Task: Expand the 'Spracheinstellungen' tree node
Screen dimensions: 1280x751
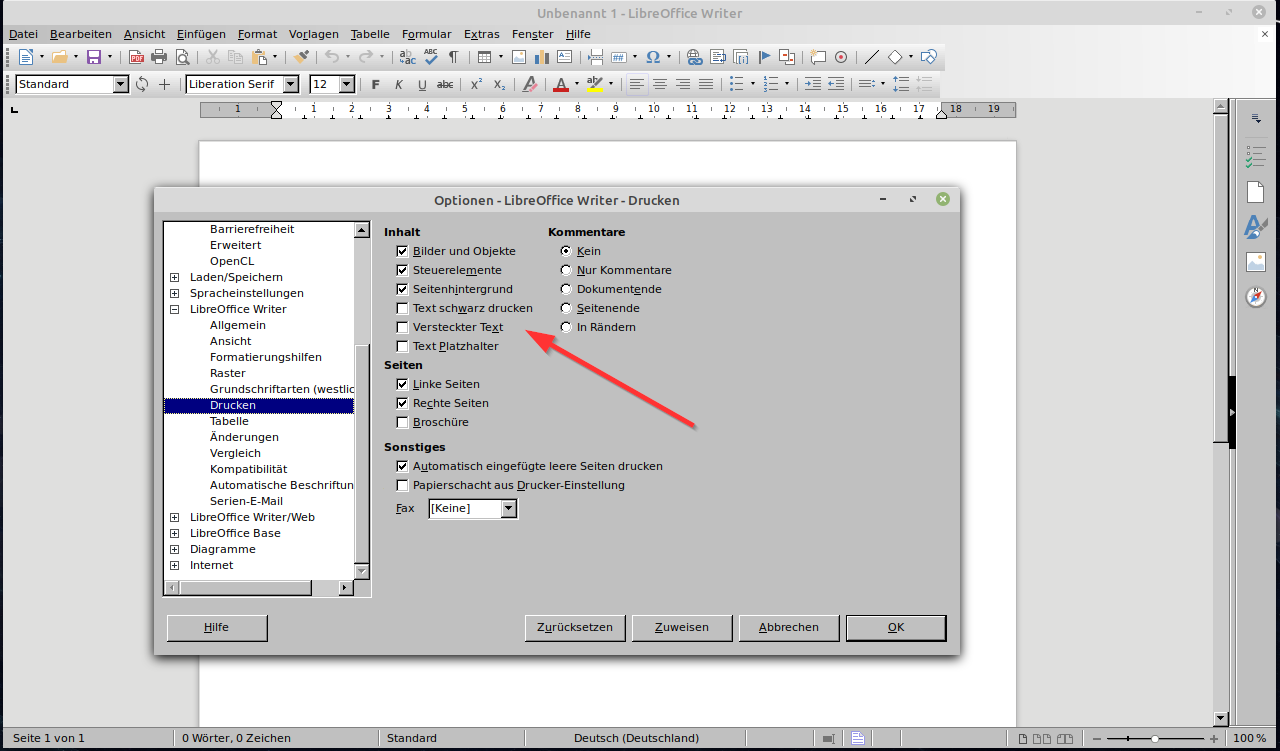Action: (175, 293)
